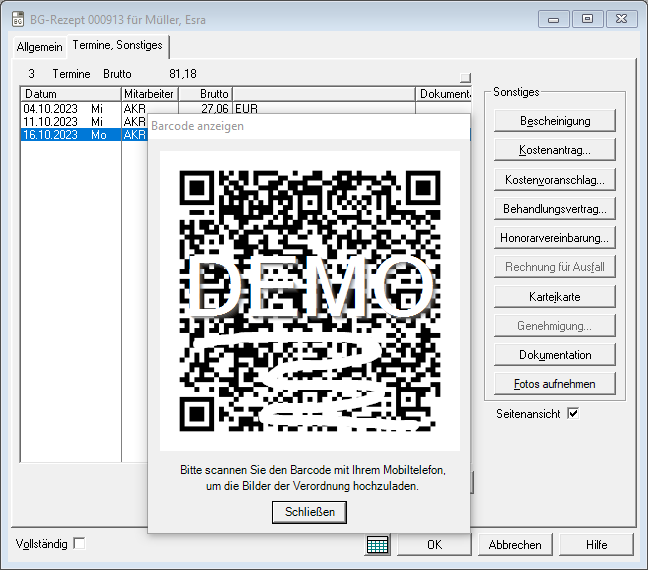This screenshot has width=648, height=570.
Task: Click the Behandlungsvertrag... button
Action: (x=555, y=209)
